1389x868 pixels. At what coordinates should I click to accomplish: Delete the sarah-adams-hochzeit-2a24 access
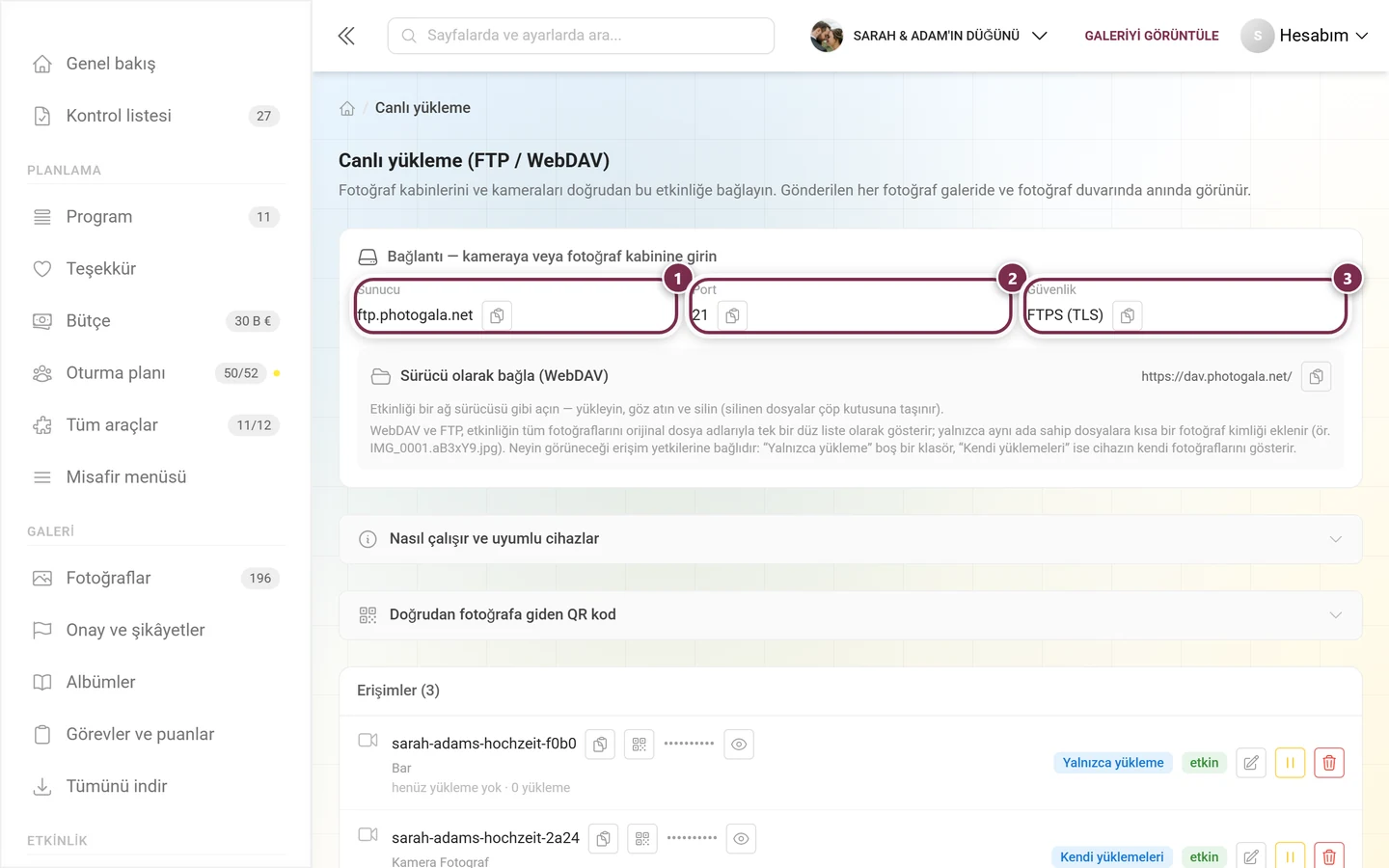pyautogui.click(x=1329, y=856)
